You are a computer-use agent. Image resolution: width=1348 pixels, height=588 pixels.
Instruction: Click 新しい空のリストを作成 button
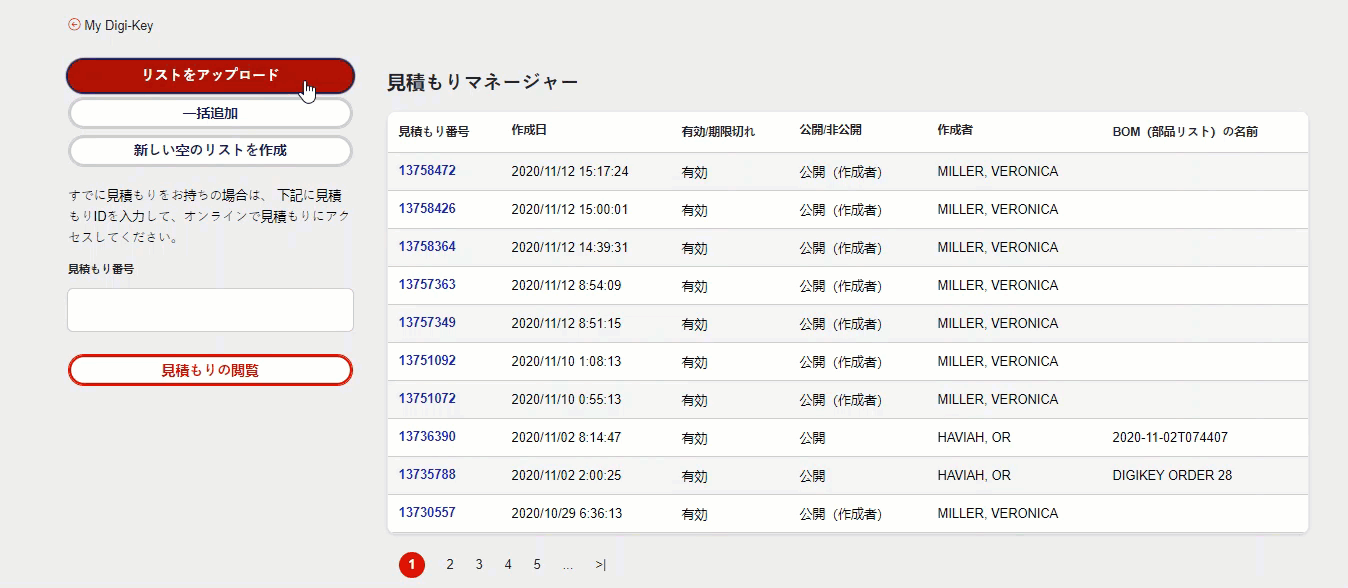[210, 151]
